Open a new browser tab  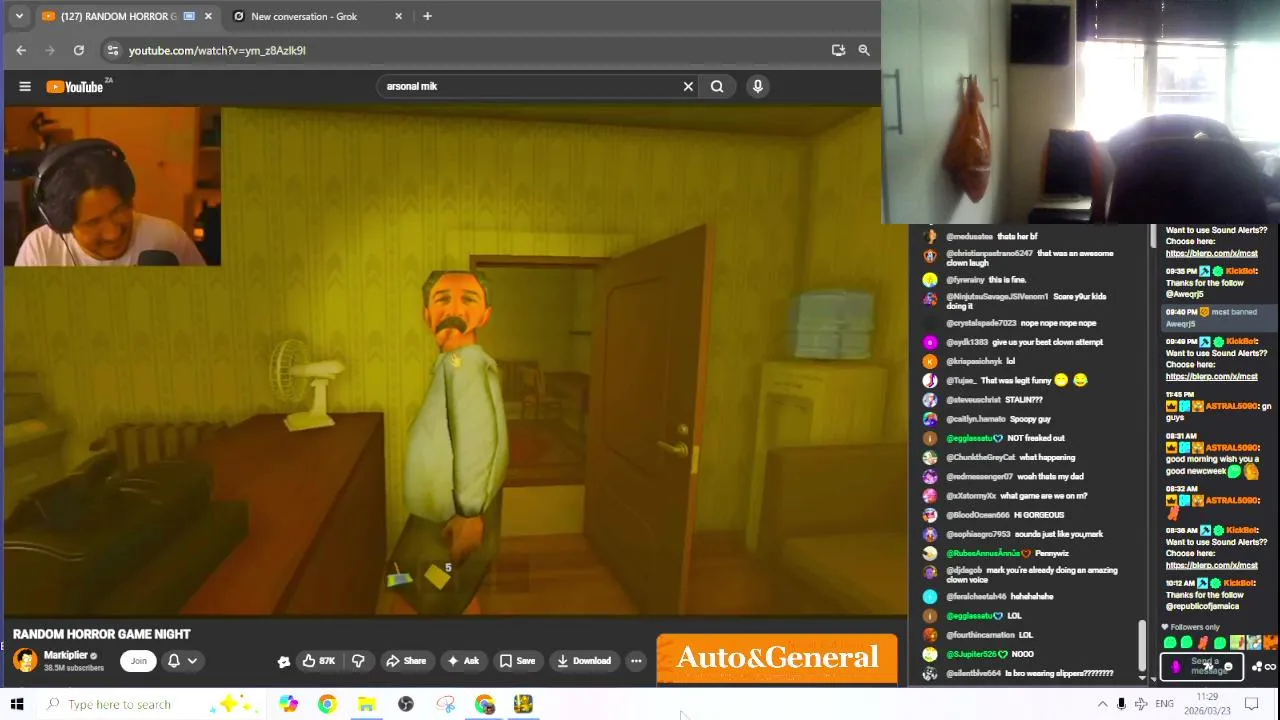tap(427, 16)
